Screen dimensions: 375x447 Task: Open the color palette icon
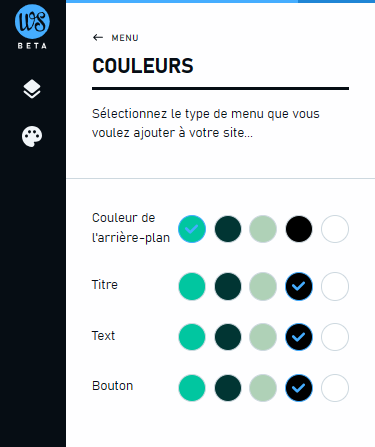(32, 136)
